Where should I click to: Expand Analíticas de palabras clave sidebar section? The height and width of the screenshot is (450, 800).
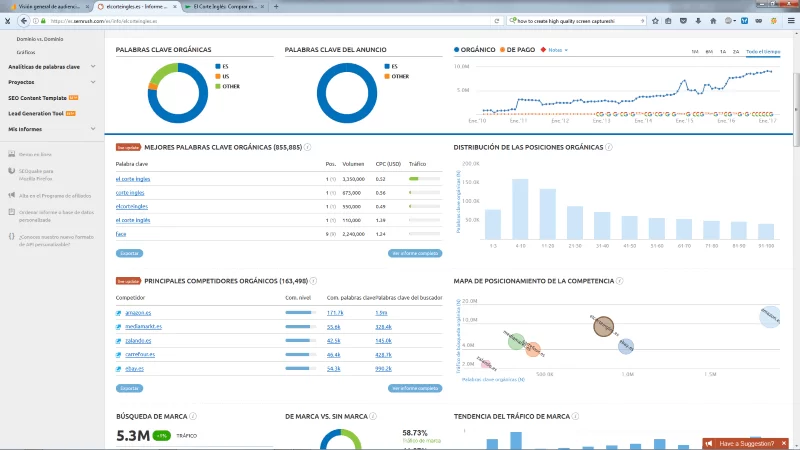93,66
